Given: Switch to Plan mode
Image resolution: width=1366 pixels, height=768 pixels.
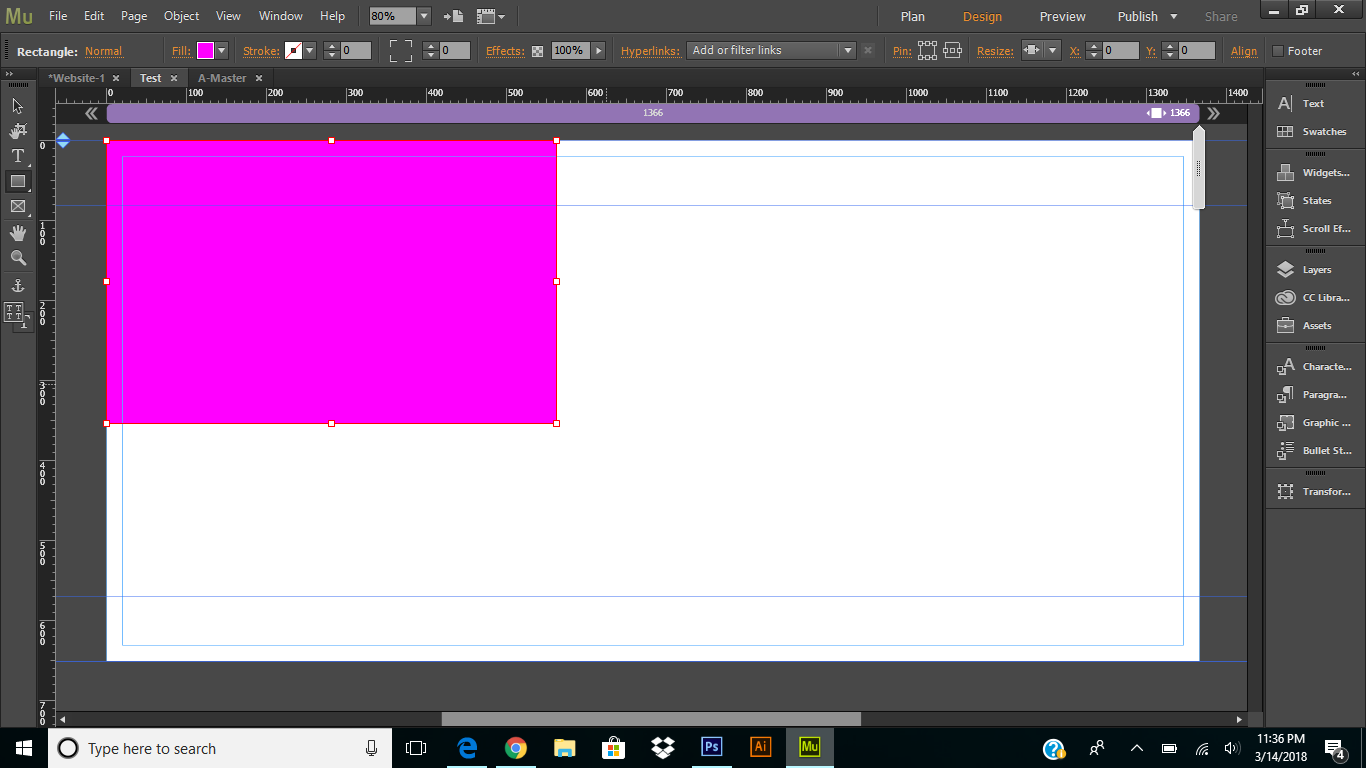Looking at the screenshot, I should click(x=912, y=16).
